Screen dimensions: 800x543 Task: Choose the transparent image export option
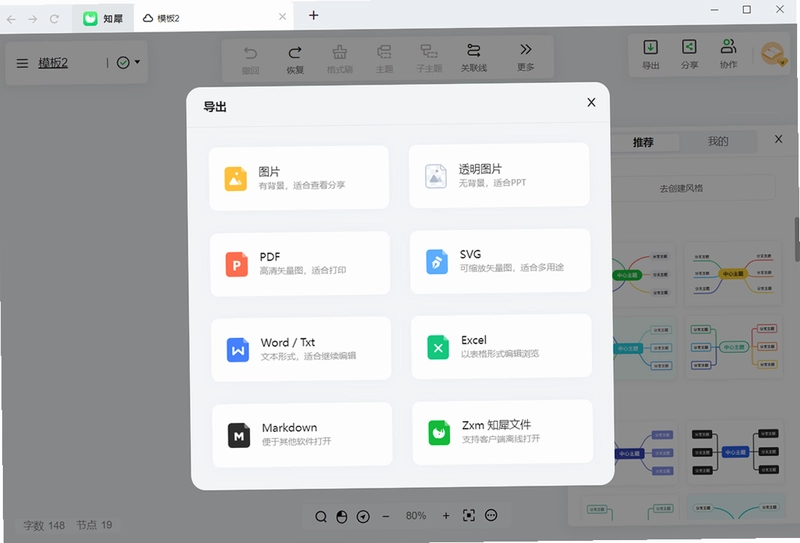pos(499,176)
